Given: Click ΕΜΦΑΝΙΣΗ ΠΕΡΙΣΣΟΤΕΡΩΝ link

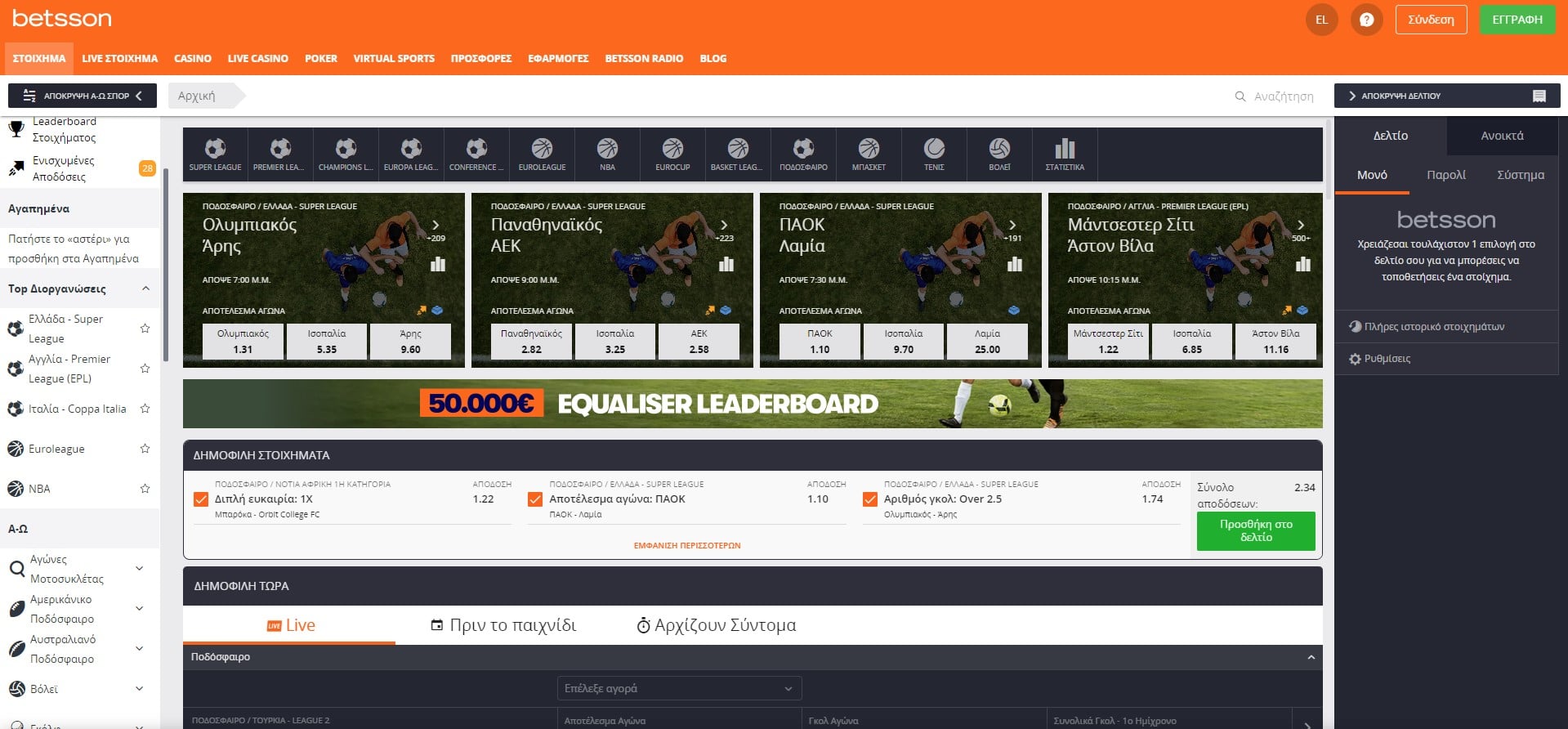Looking at the screenshot, I should 687,545.
